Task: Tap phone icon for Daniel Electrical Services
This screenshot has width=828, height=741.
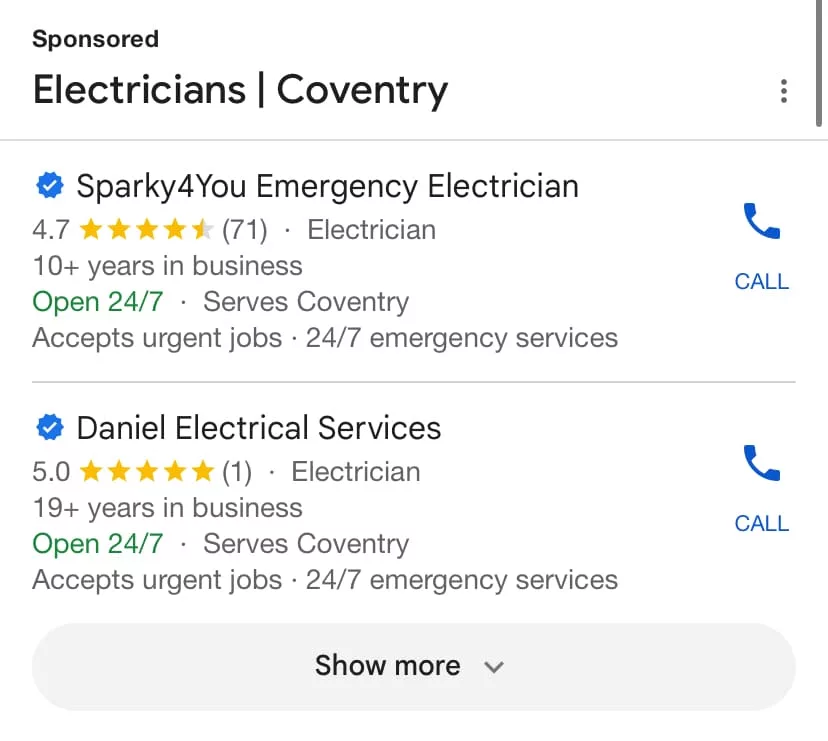Action: pos(761,463)
